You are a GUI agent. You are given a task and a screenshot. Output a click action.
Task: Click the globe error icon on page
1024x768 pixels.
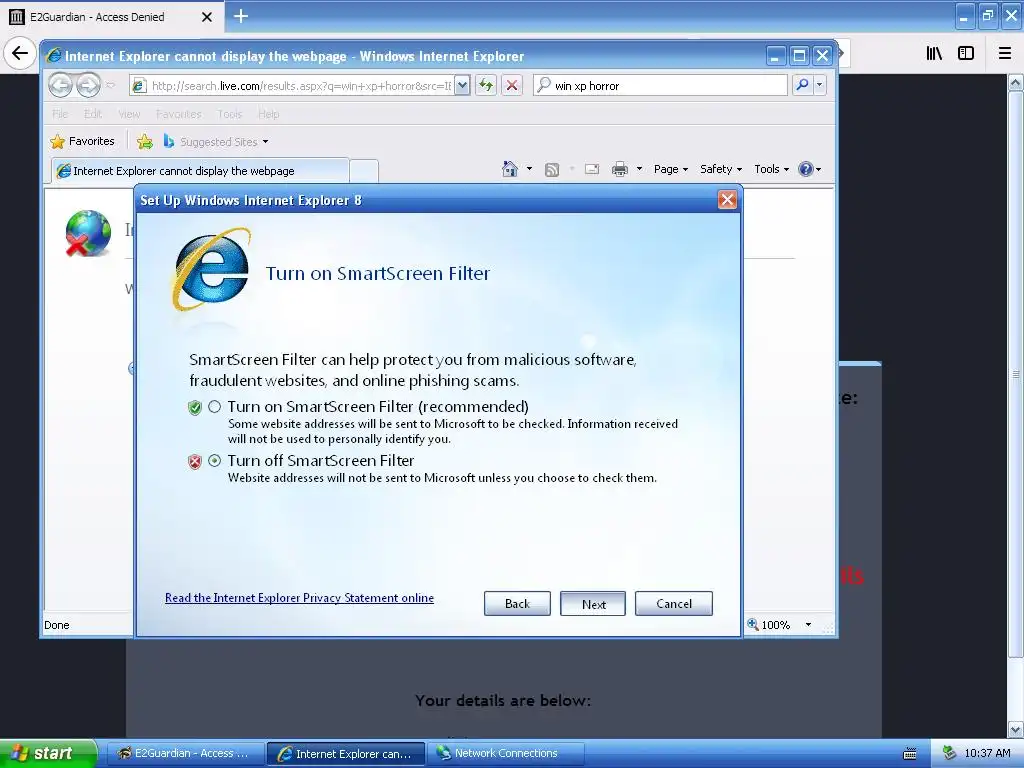pos(88,233)
